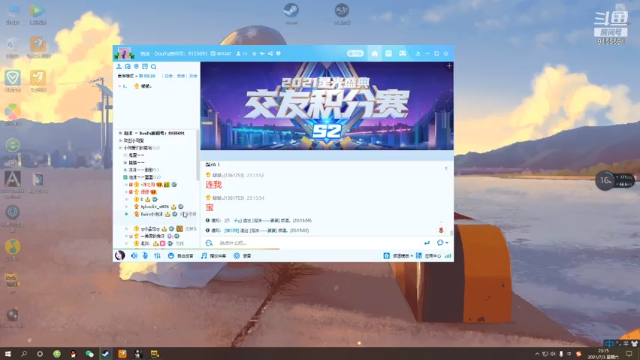Click the last blue link in the mode row
The width and height of the screenshot is (640, 360).
point(193,76)
